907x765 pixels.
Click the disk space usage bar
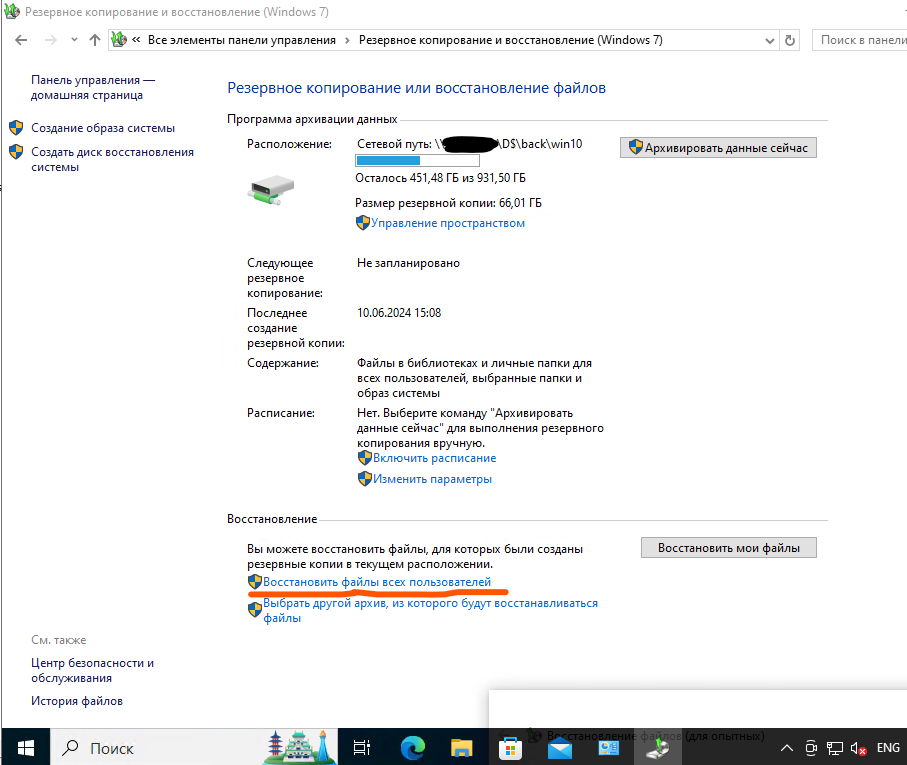coord(417,160)
